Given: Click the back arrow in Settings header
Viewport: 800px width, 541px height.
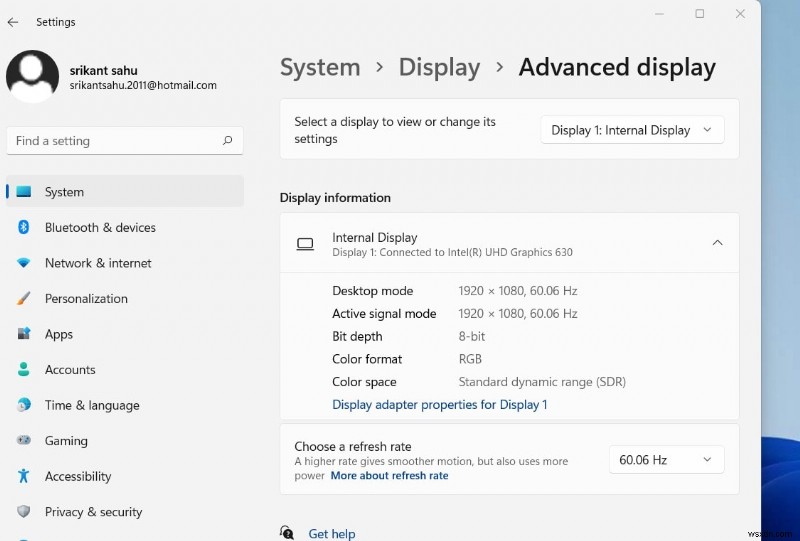Looking at the screenshot, I should click(x=13, y=22).
